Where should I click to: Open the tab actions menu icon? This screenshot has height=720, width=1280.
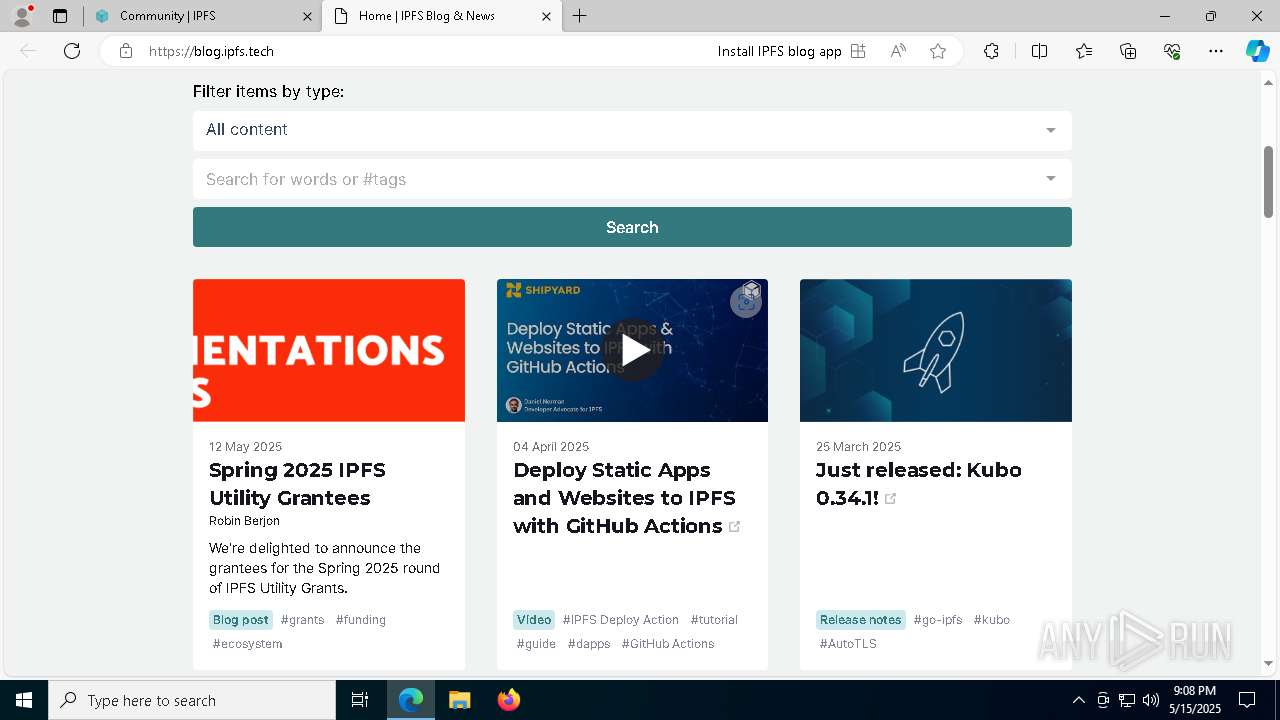60,16
